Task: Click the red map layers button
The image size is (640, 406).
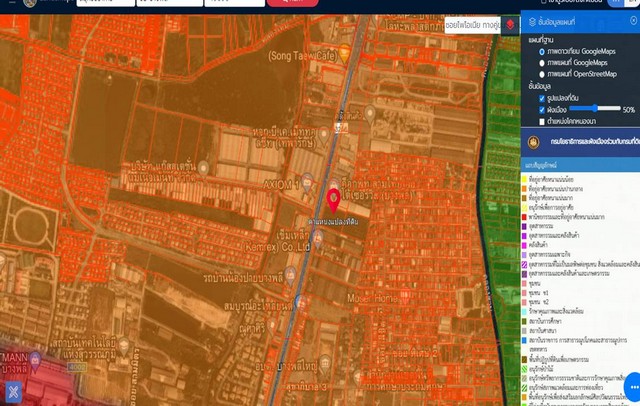Action: tap(510, 25)
